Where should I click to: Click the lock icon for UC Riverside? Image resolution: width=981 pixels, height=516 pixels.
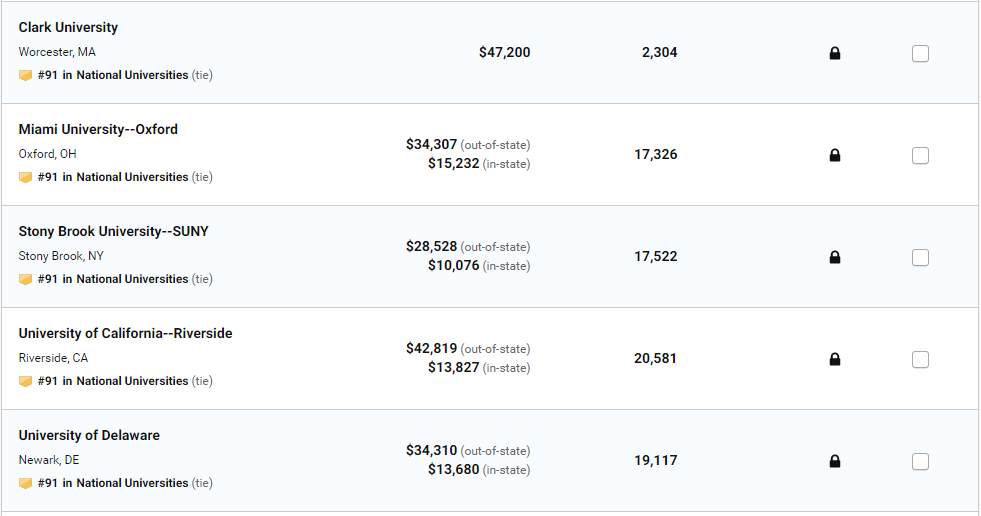click(835, 359)
